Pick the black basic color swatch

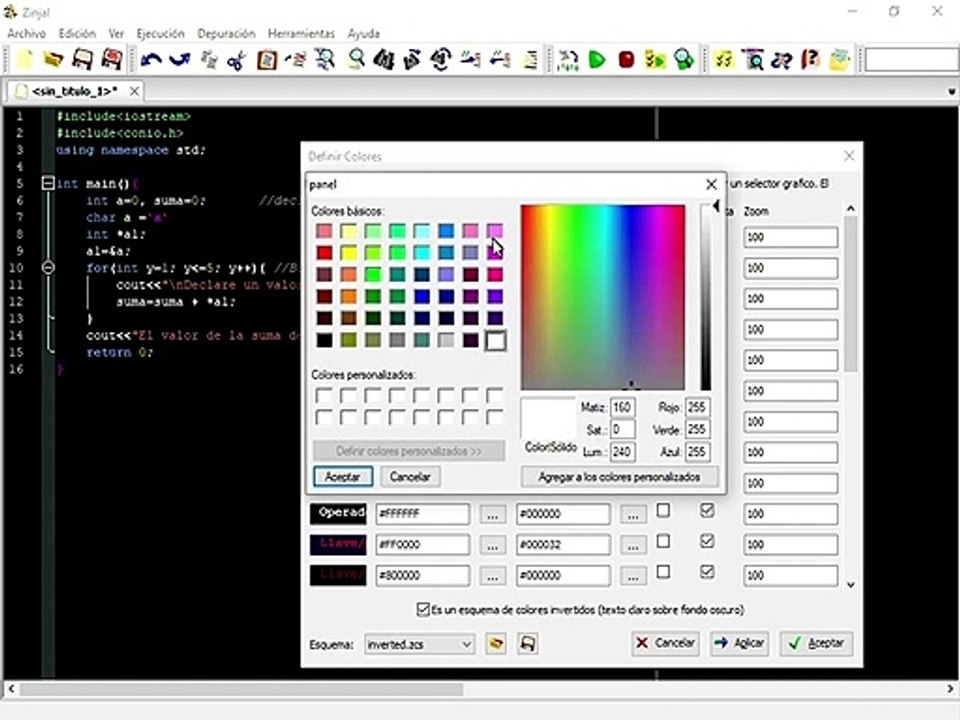(x=324, y=340)
